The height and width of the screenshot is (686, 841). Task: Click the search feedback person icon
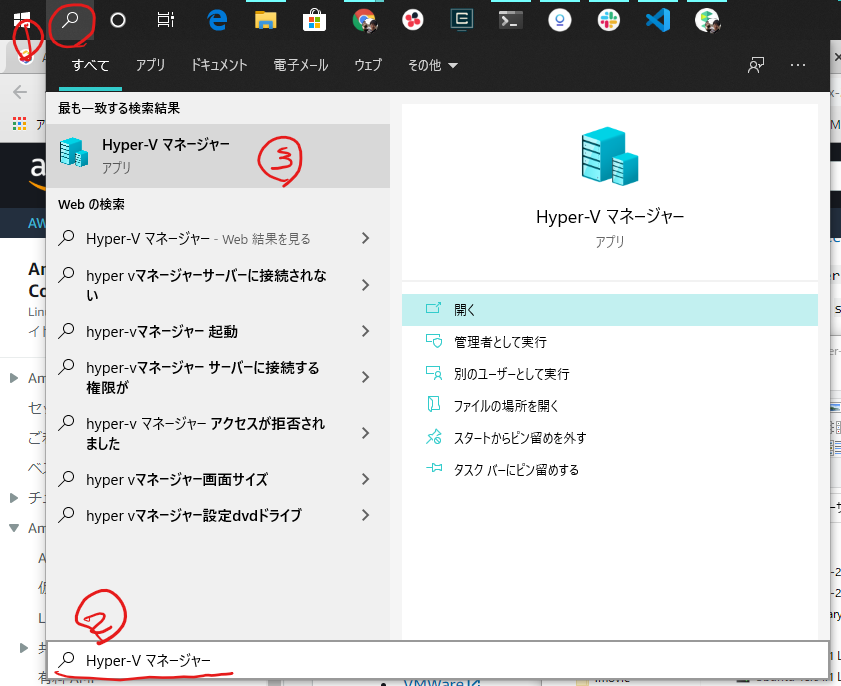coord(756,65)
